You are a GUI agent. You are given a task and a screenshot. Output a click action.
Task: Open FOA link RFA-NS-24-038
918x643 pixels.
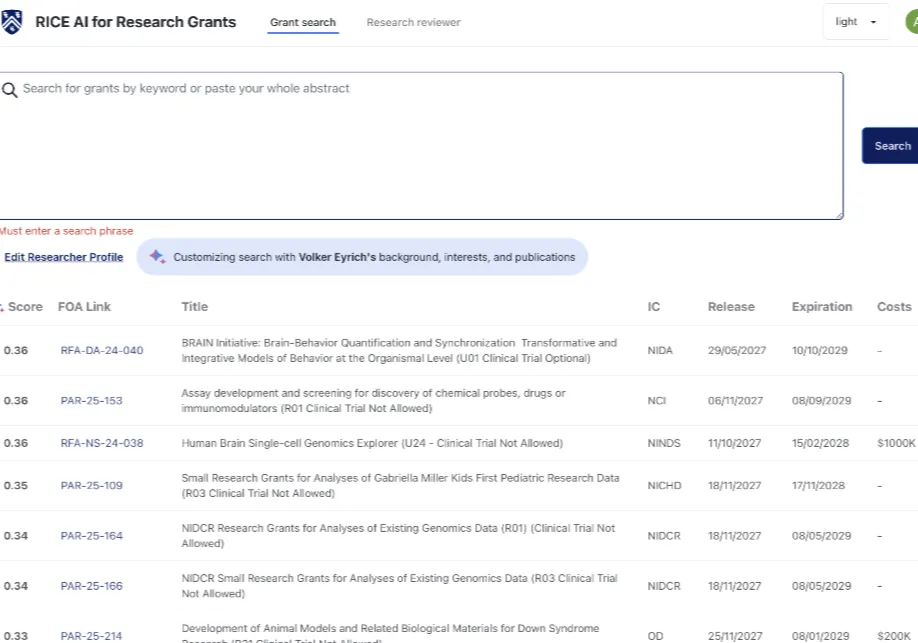coord(102,443)
